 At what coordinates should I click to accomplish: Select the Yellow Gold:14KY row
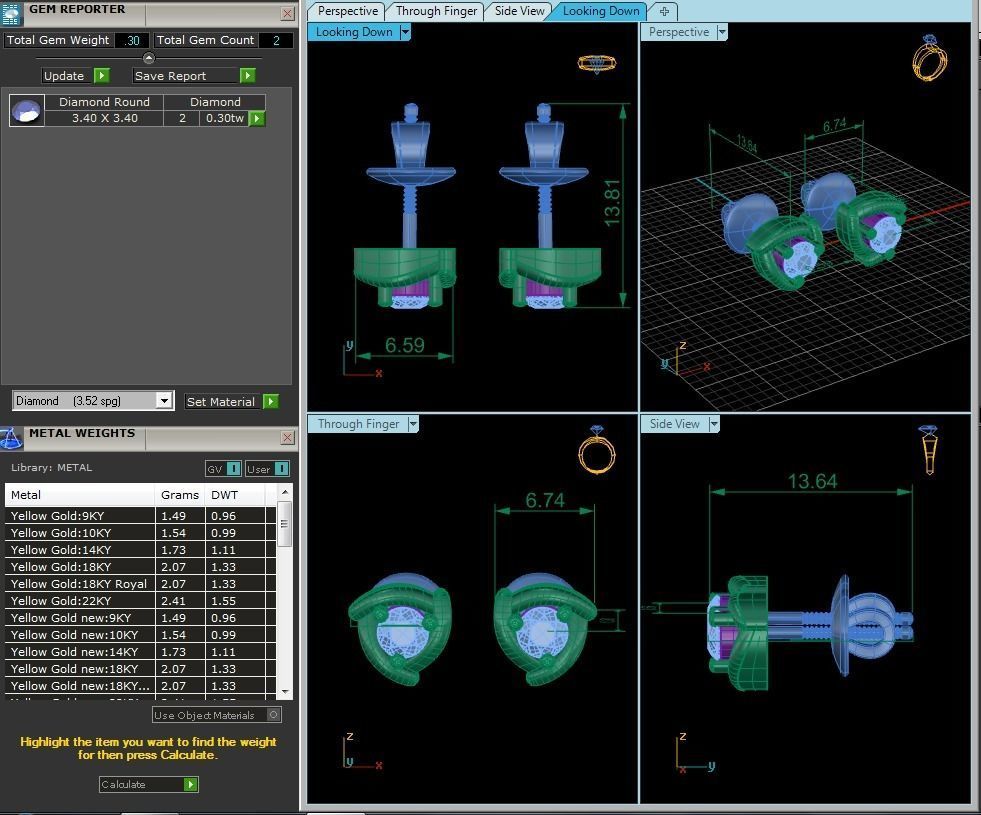(x=140, y=549)
